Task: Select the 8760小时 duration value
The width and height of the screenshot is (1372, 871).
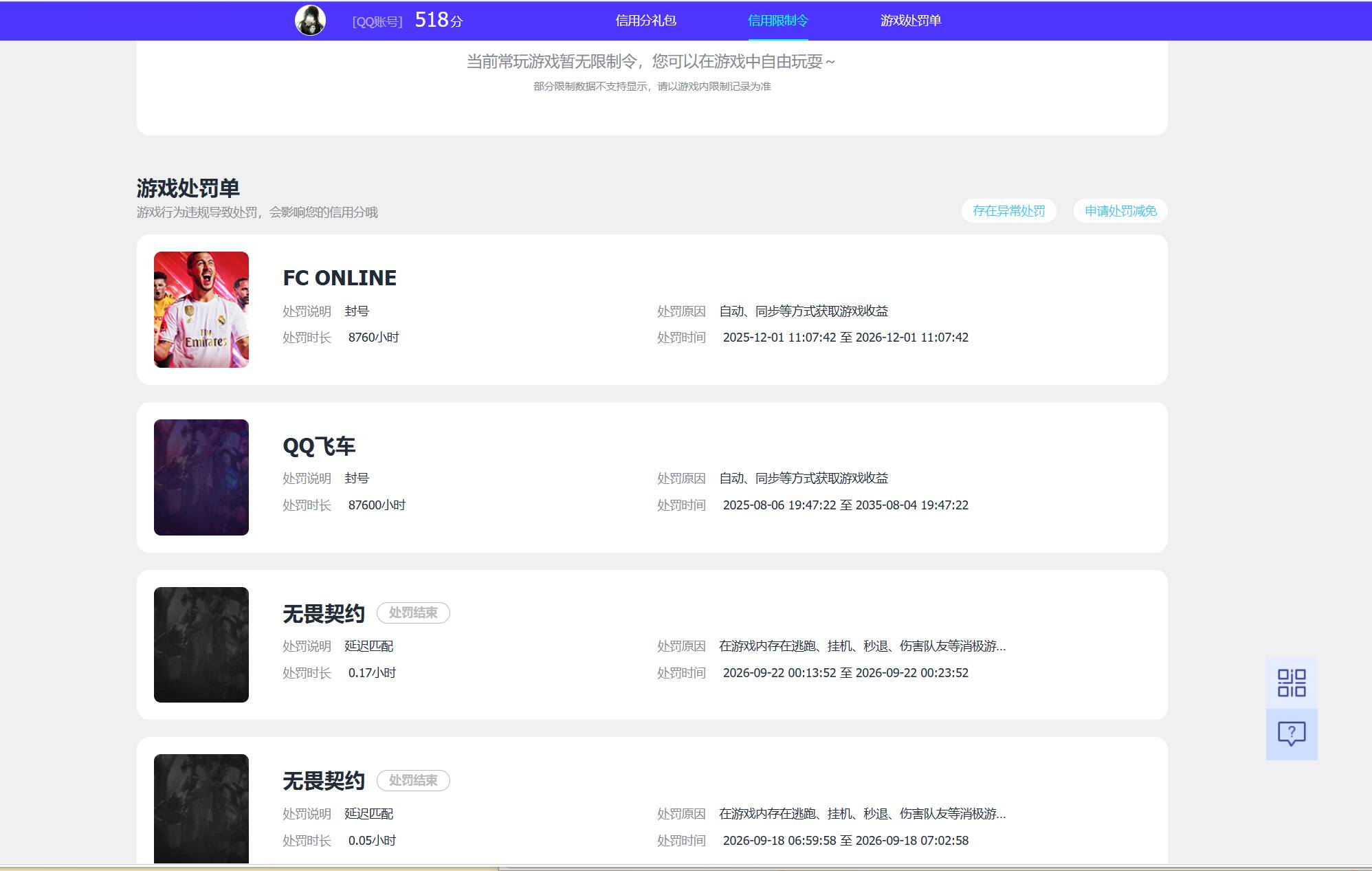Action: point(373,338)
